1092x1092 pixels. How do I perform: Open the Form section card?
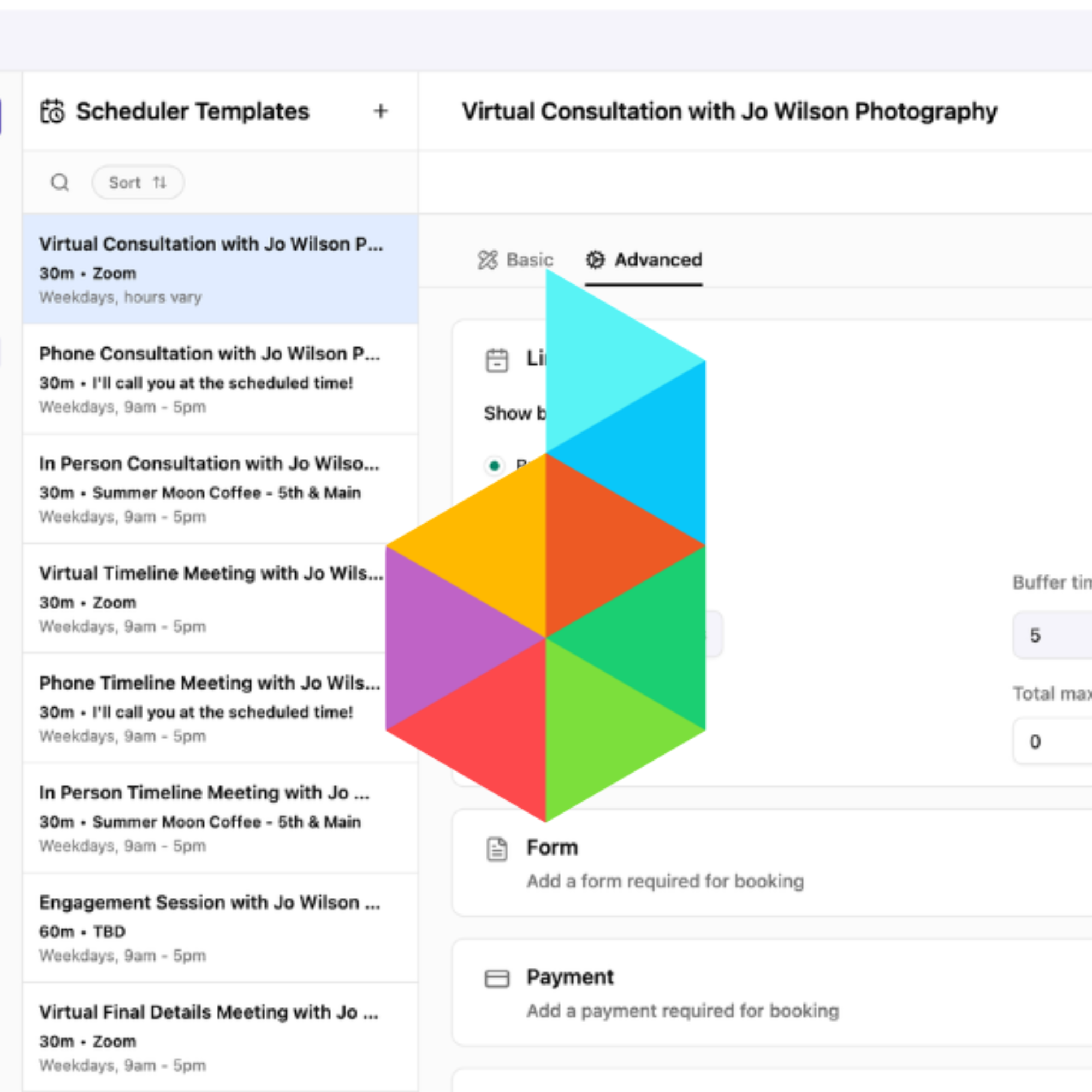[771, 863]
